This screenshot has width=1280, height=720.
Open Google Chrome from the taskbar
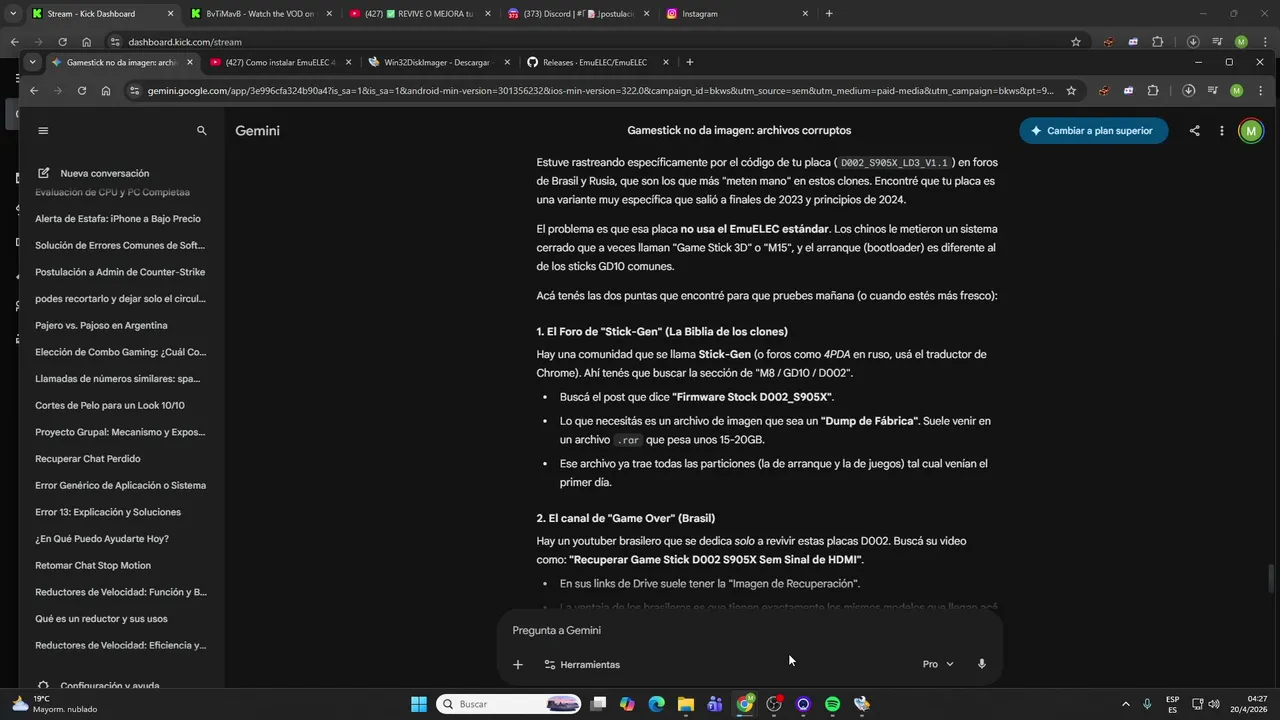click(745, 704)
